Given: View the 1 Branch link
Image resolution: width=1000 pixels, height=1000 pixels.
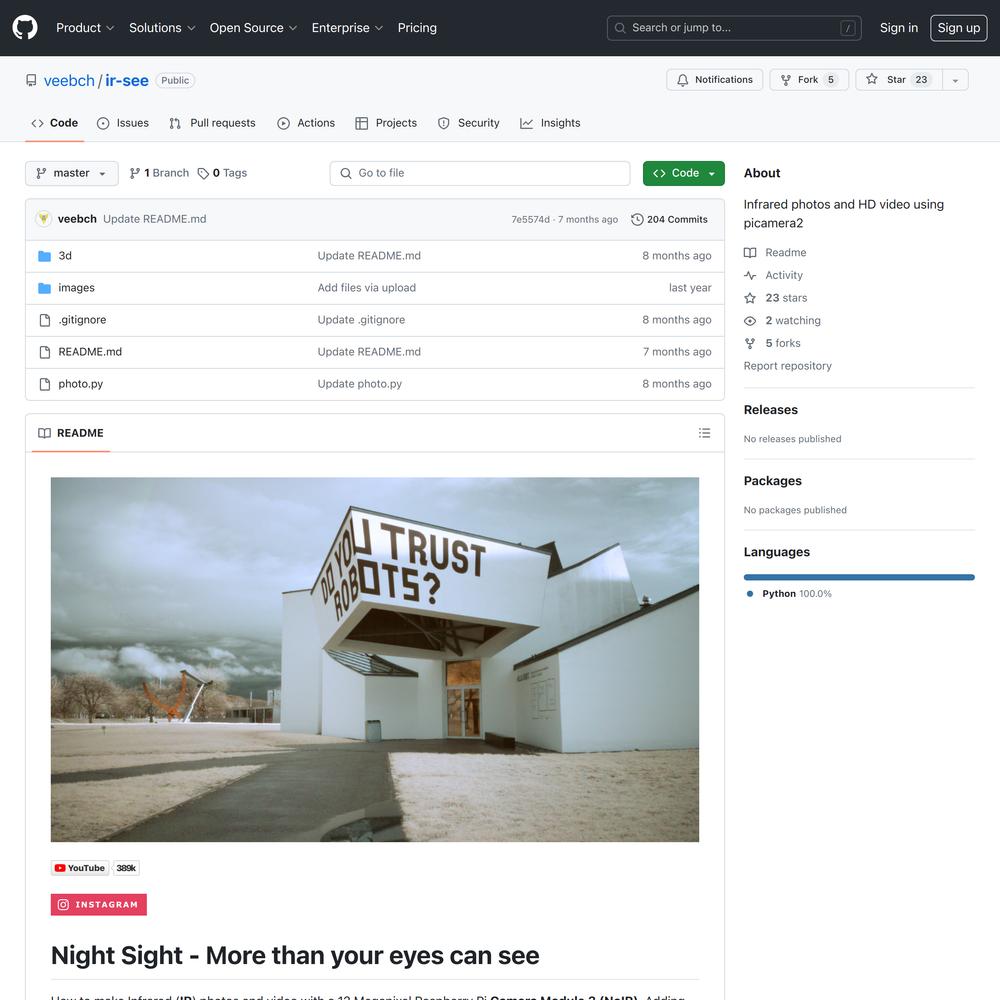Looking at the screenshot, I should (159, 173).
